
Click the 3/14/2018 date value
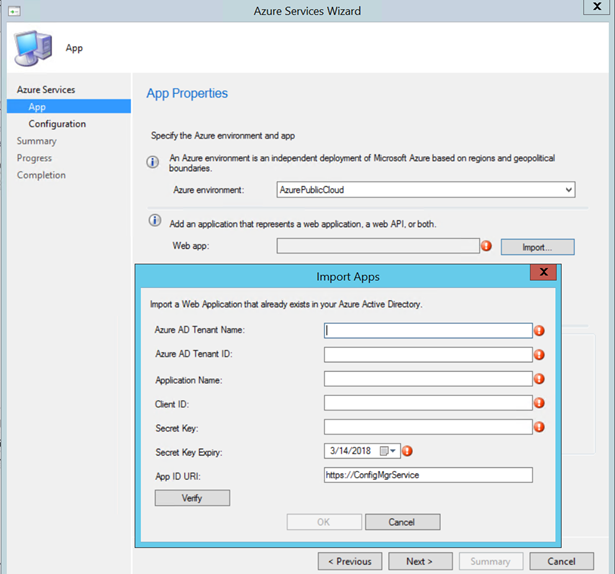click(351, 451)
